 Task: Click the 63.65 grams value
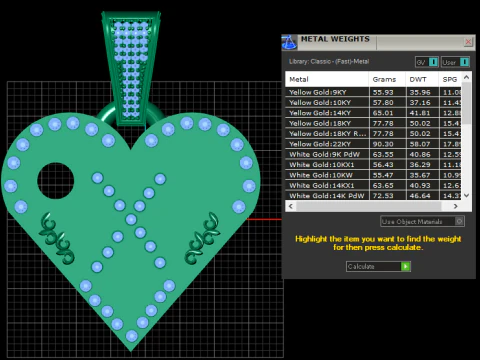click(x=383, y=185)
